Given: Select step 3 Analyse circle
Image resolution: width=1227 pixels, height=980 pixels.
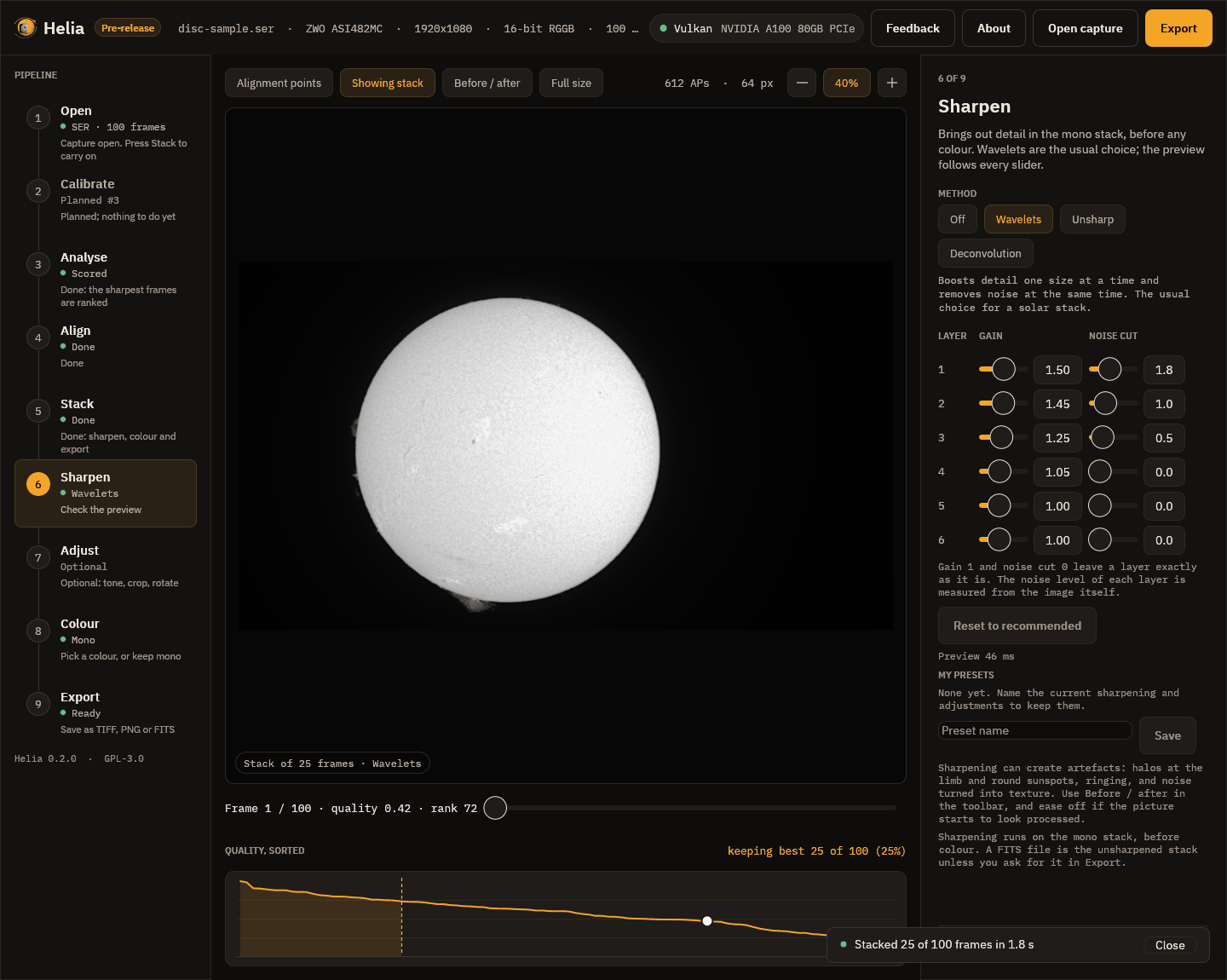Looking at the screenshot, I should [x=37, y=264].
